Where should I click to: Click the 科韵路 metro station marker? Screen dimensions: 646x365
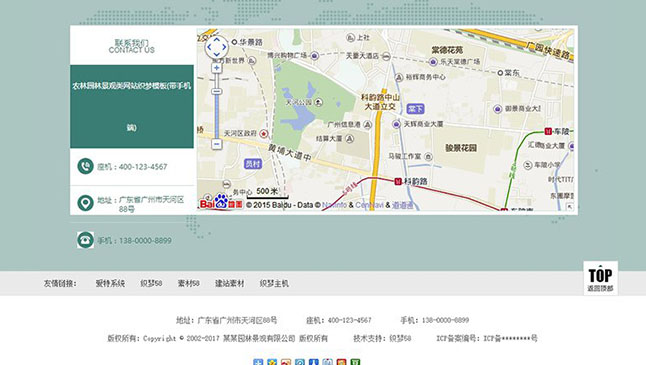398,181
